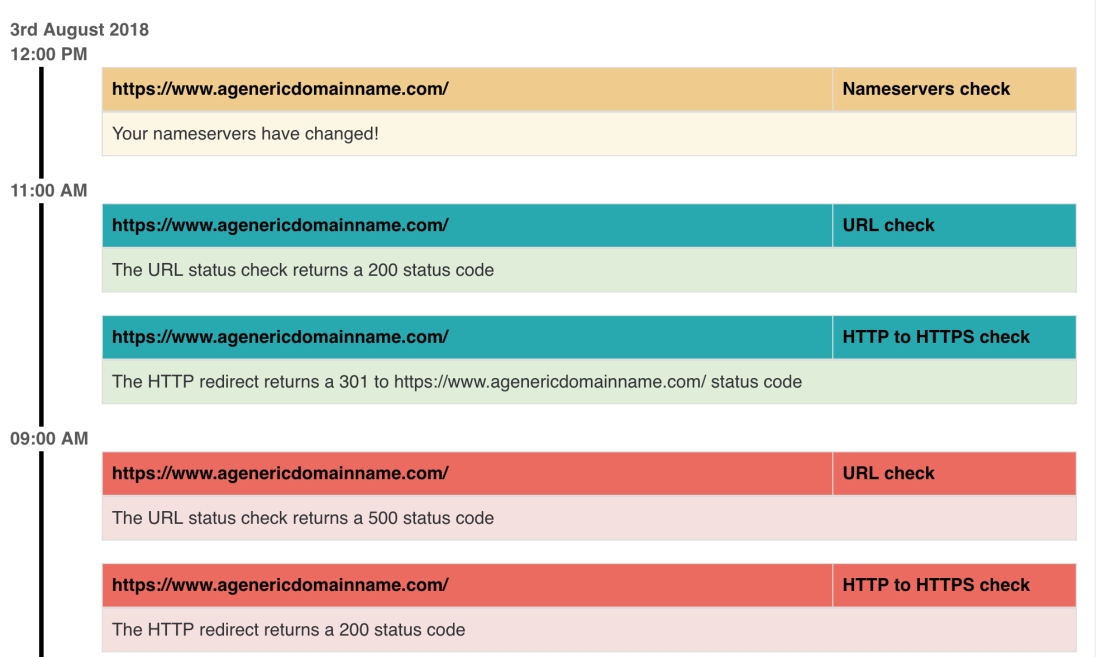Select the red URL check label
The height and width of the screenshot is (657, 1096).
[x=888, y=473]
